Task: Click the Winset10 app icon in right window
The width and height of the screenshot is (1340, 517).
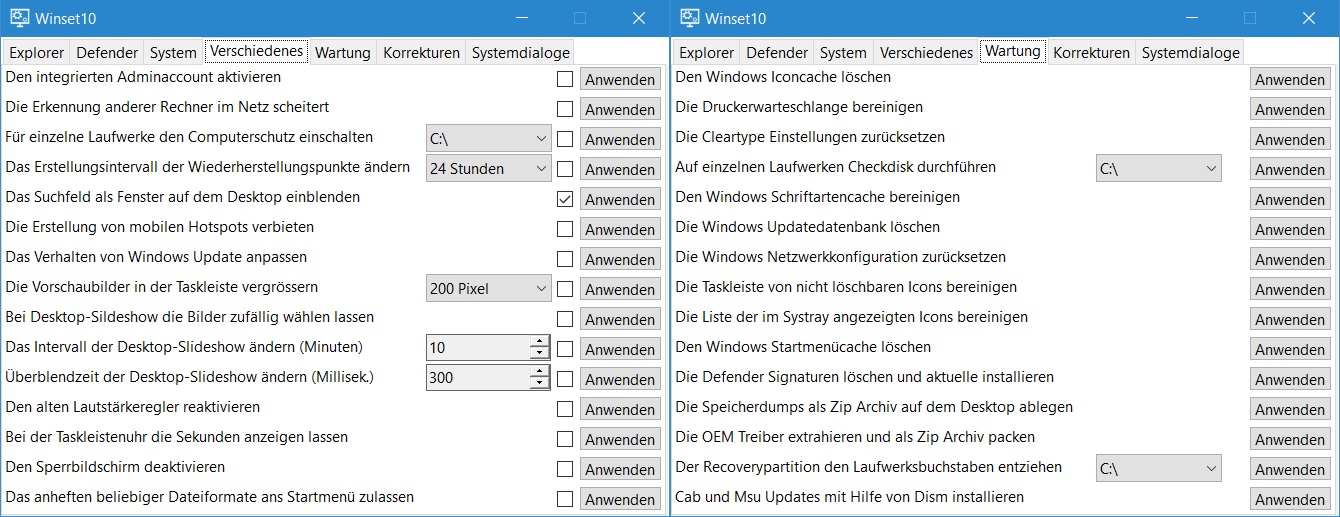Action: [688, 18]
